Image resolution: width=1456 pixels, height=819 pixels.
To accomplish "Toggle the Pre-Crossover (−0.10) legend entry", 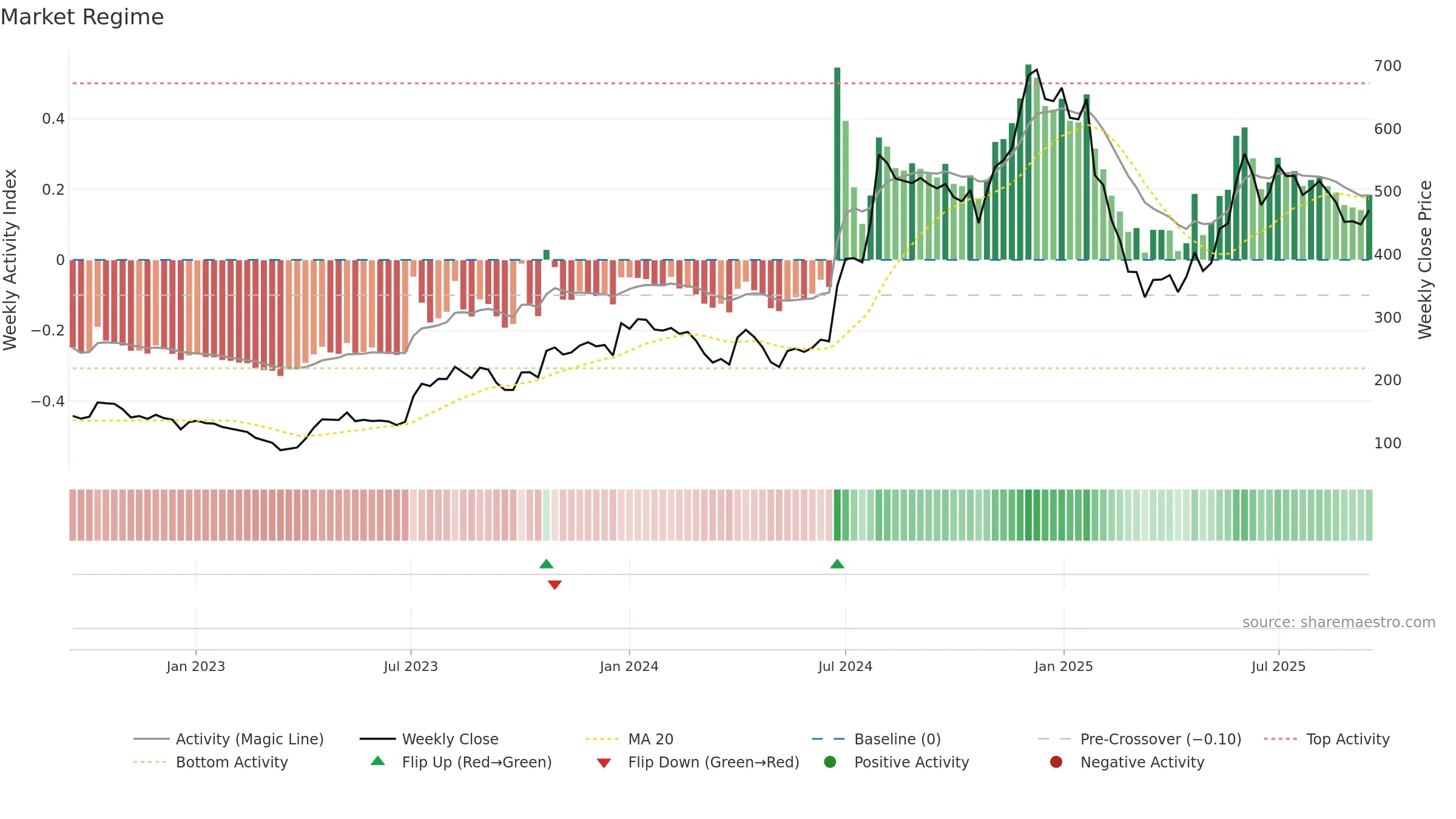I will [x=1139, y=739].
